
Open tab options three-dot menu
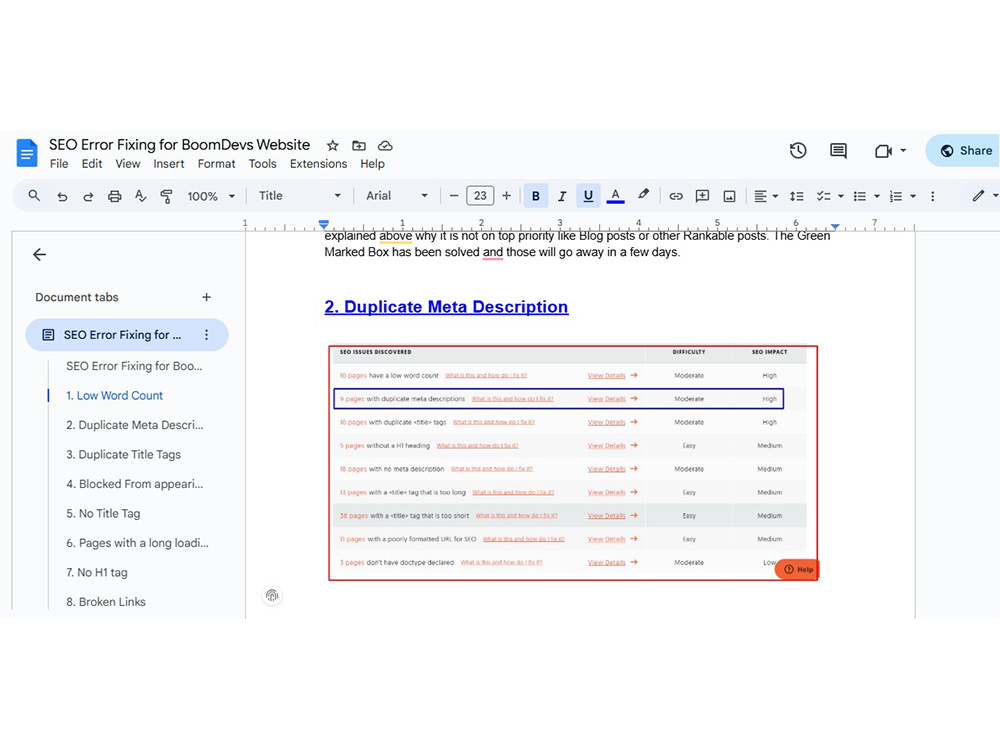pyautogui.click(x=206, y=335)
